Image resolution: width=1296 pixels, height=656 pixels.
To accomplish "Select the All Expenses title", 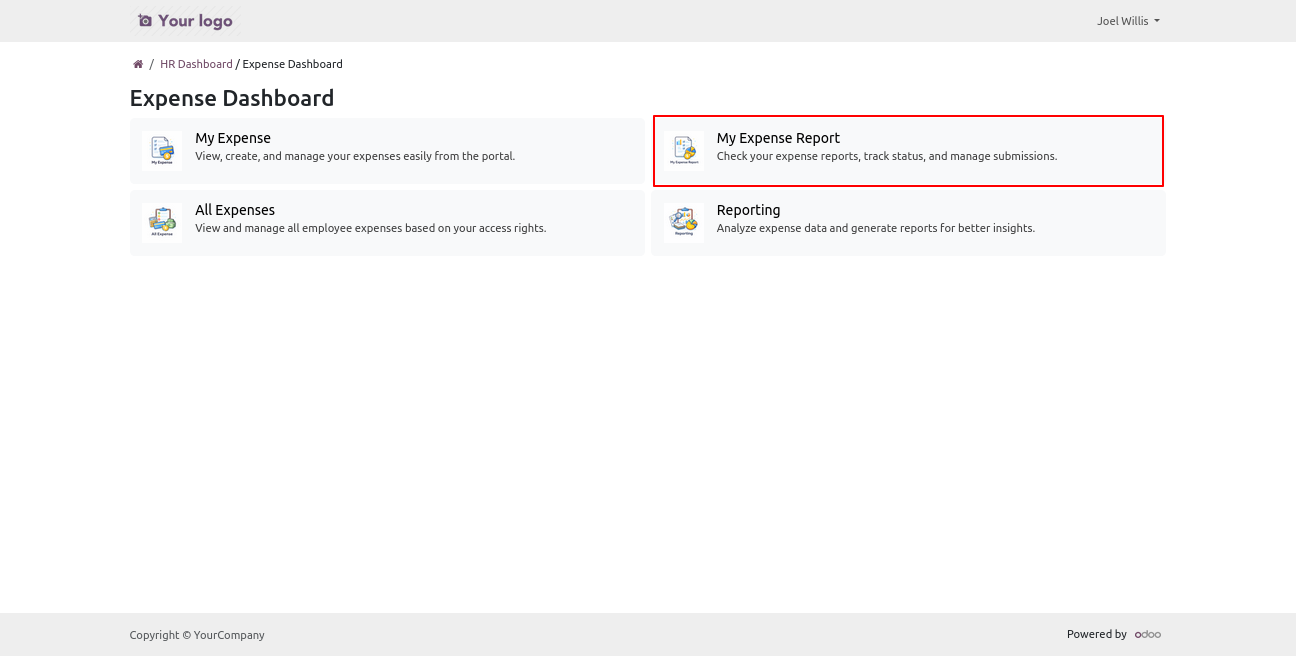I will tap(235, 210).
